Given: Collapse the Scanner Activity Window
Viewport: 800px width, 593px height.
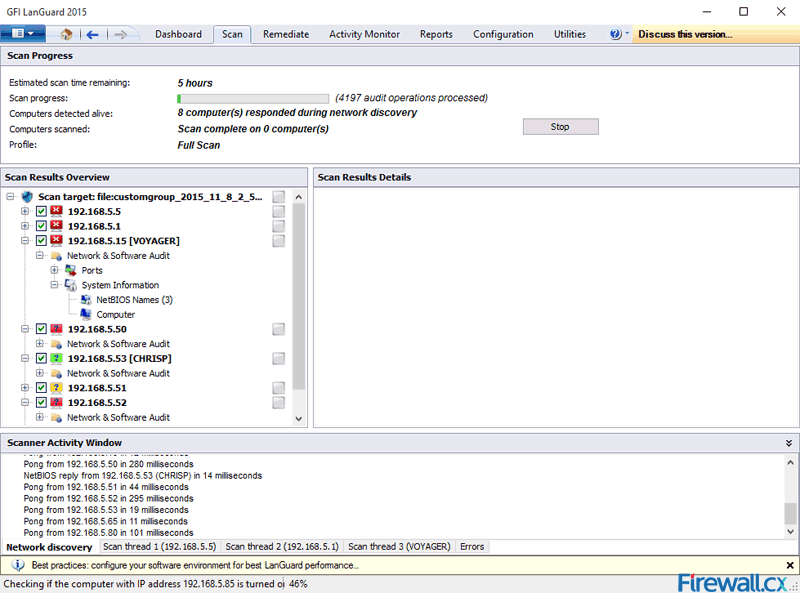Looking at the screenshot, I should pos(789,443).
